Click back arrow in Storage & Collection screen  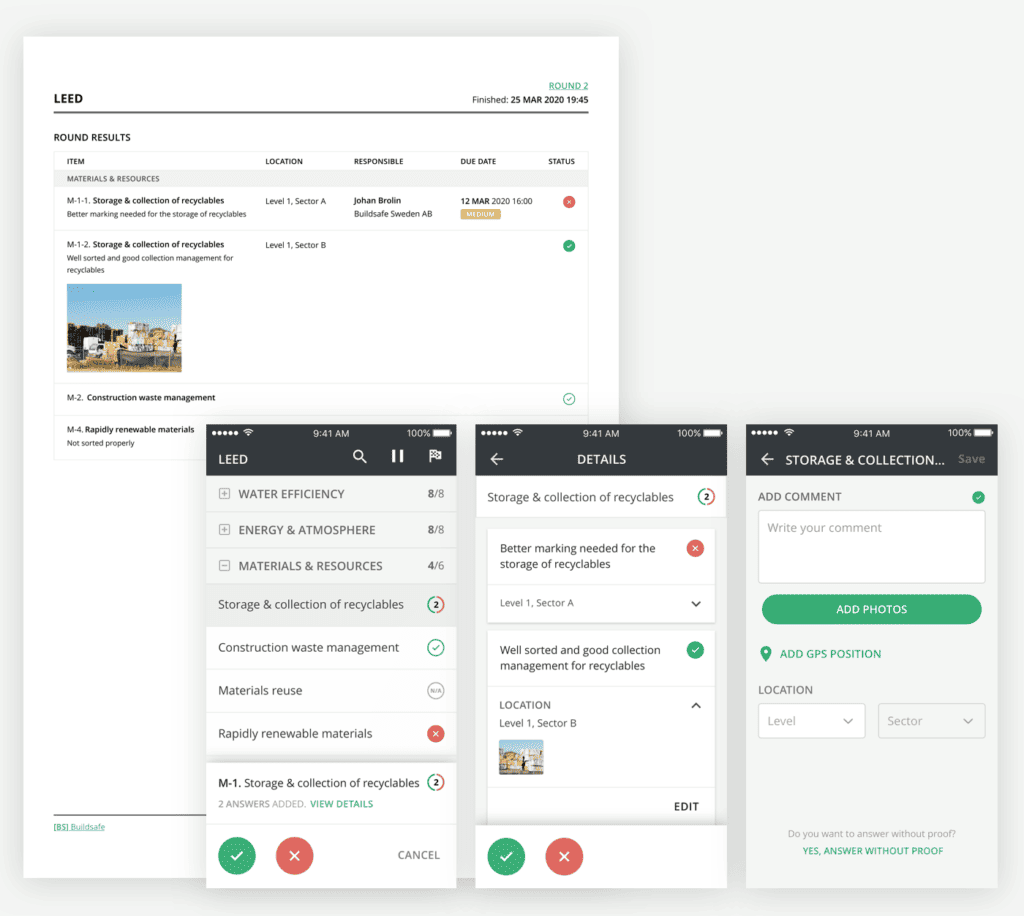(767, 459)
